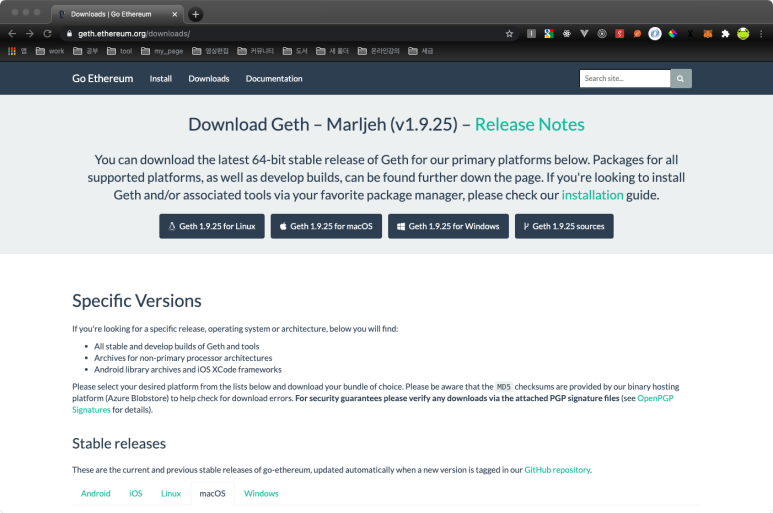Open the my_page bookmarks folder

coord(162,51)
